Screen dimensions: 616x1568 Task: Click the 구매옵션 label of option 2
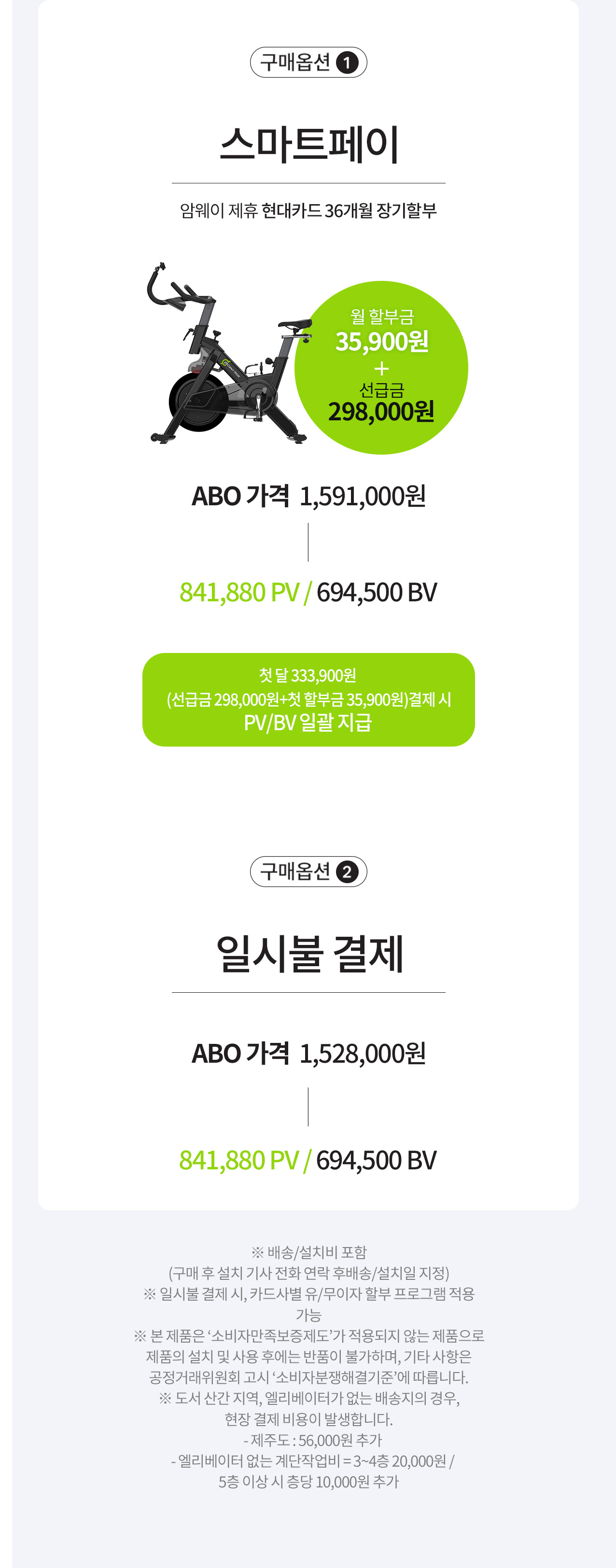click(x=295, y=872)
